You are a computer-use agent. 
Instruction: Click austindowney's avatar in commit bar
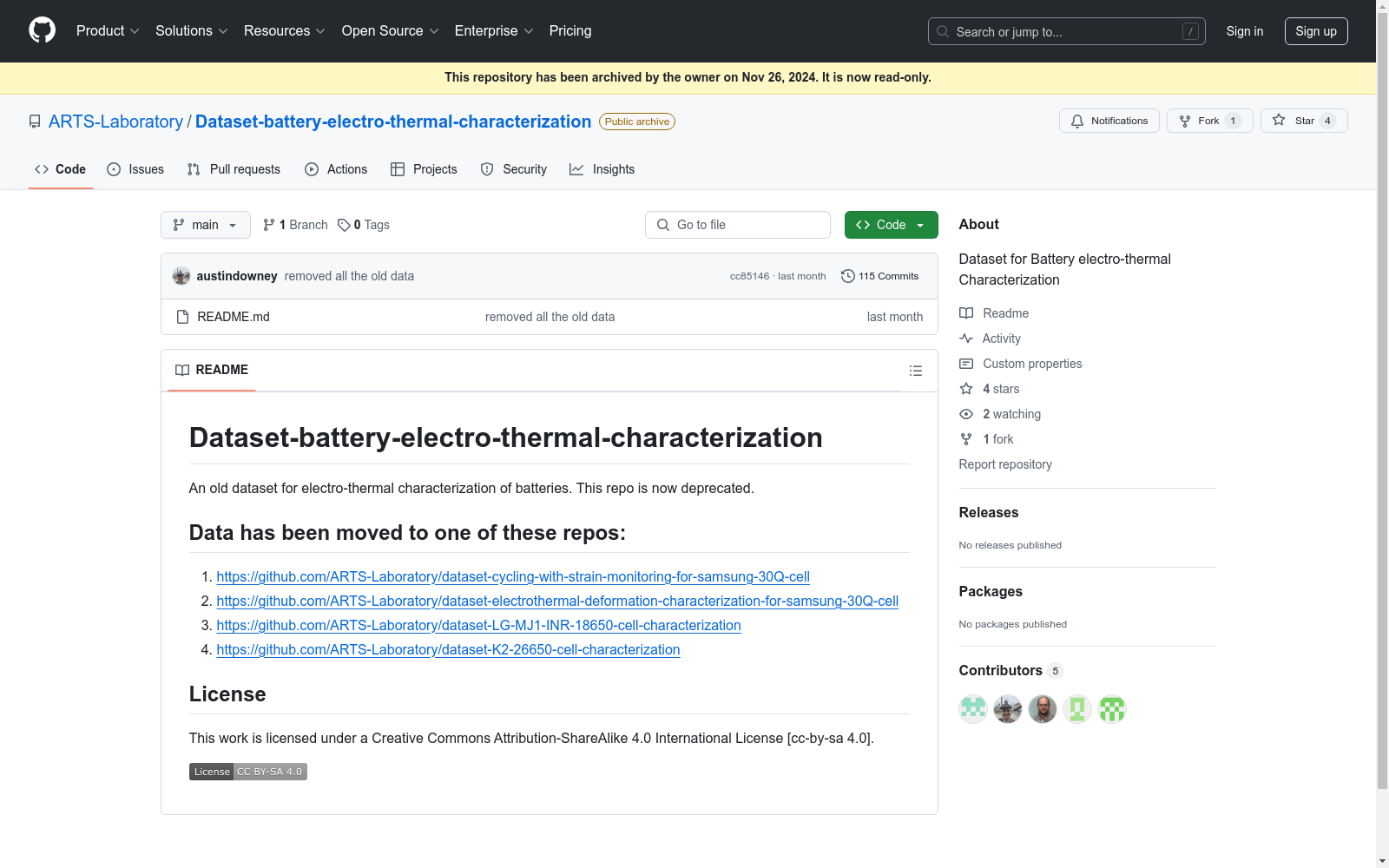click(x=181, y=276)
